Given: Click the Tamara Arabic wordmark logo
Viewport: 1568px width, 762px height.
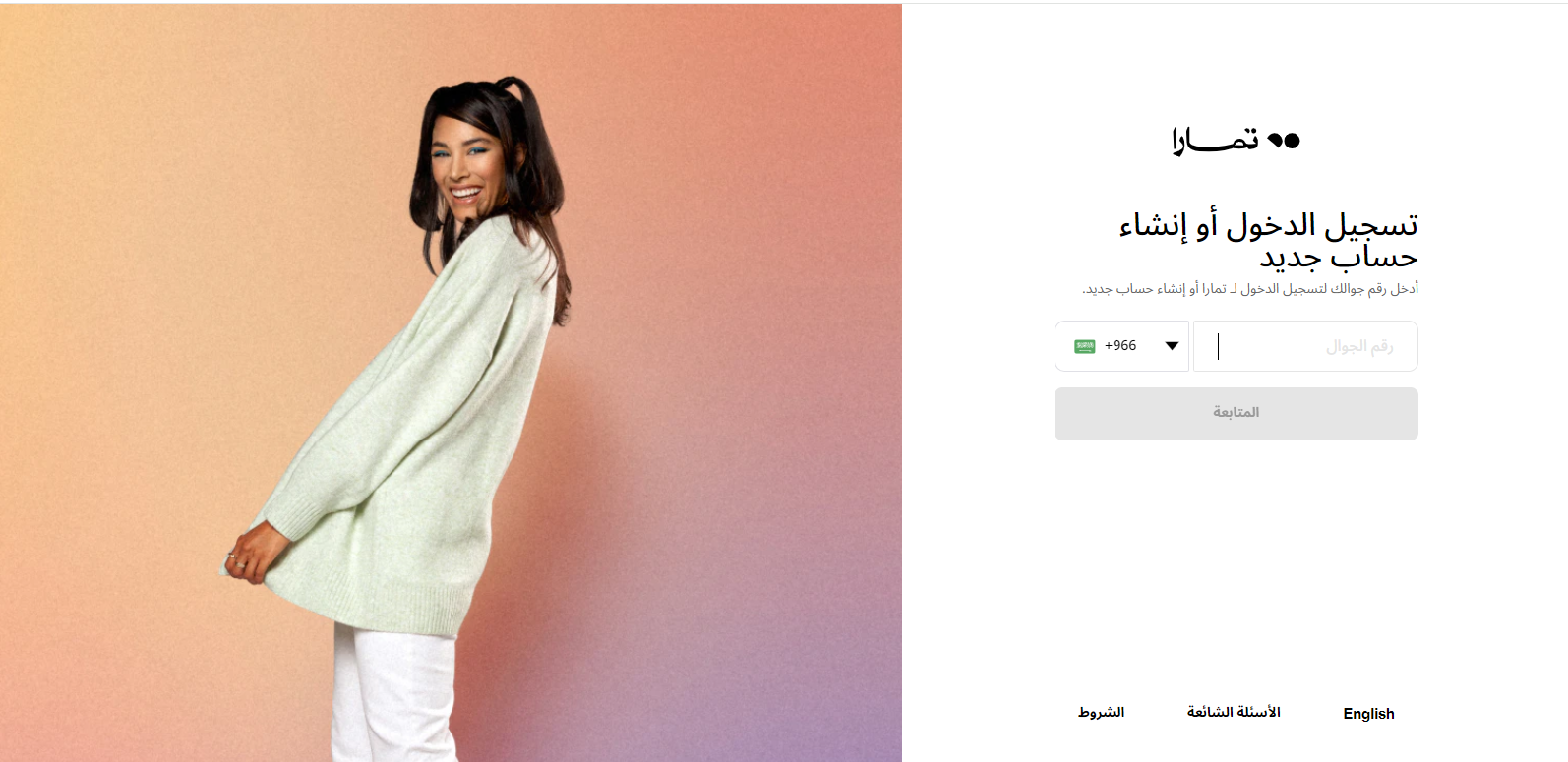Looking at the screenshot, I should point(1215,141).
